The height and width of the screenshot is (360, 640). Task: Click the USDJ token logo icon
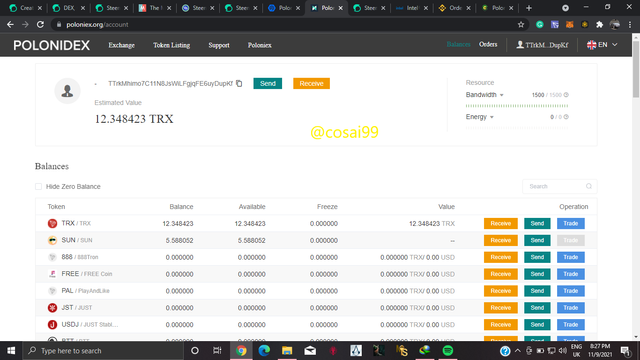pyautogui.click(x=52, y=324)
